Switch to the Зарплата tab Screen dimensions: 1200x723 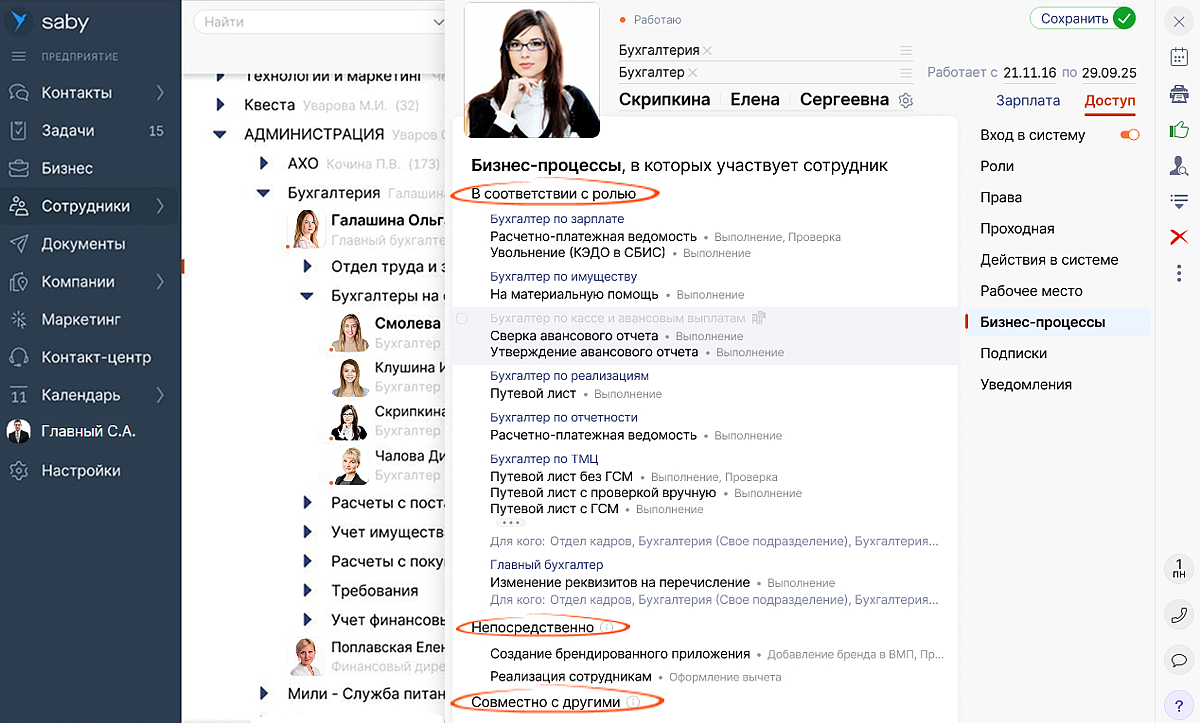pos(1028,100)
